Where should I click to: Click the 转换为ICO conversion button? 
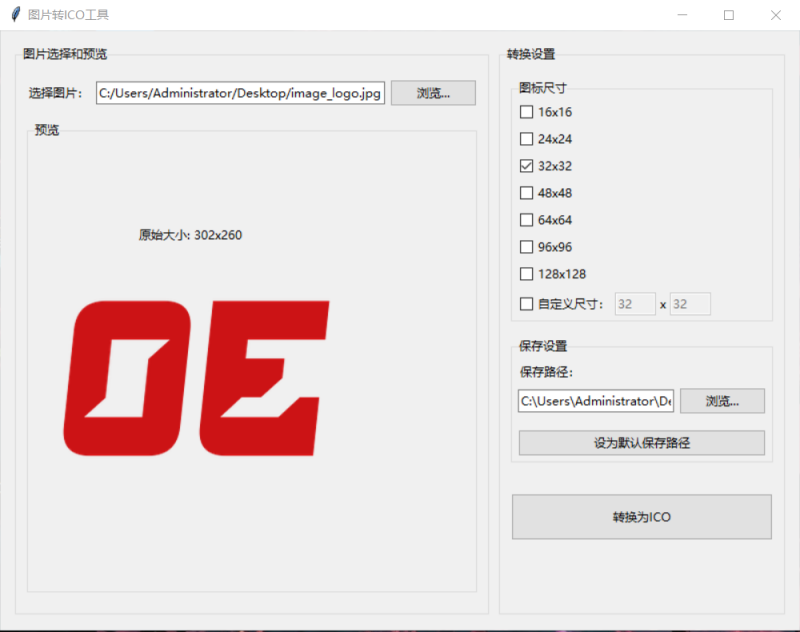pyautogui.click(x=641, y=517)
